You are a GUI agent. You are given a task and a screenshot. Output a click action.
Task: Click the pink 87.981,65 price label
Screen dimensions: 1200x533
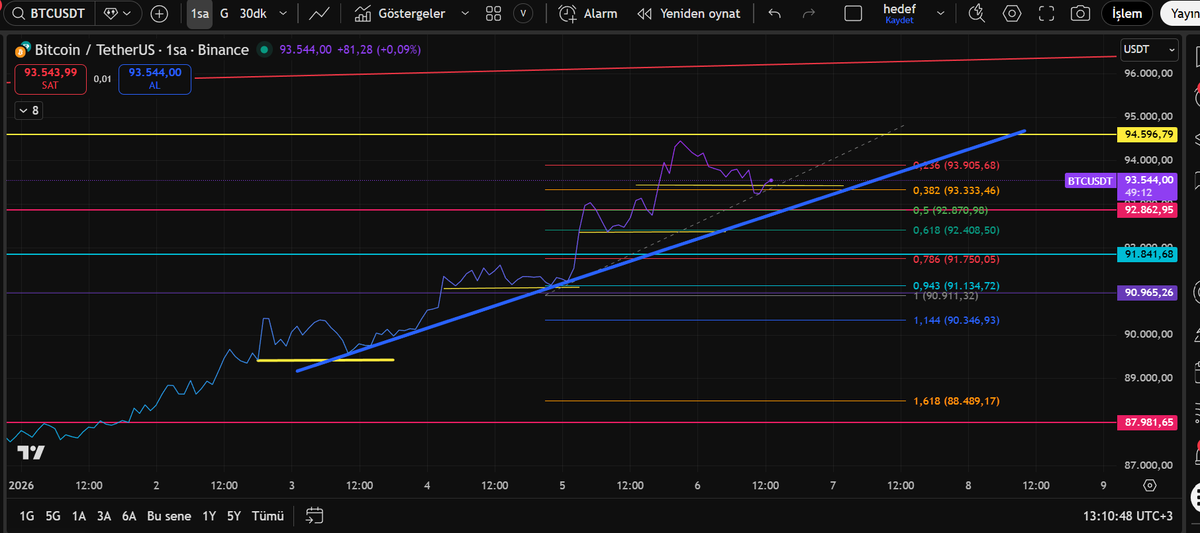pos(1149,423)
